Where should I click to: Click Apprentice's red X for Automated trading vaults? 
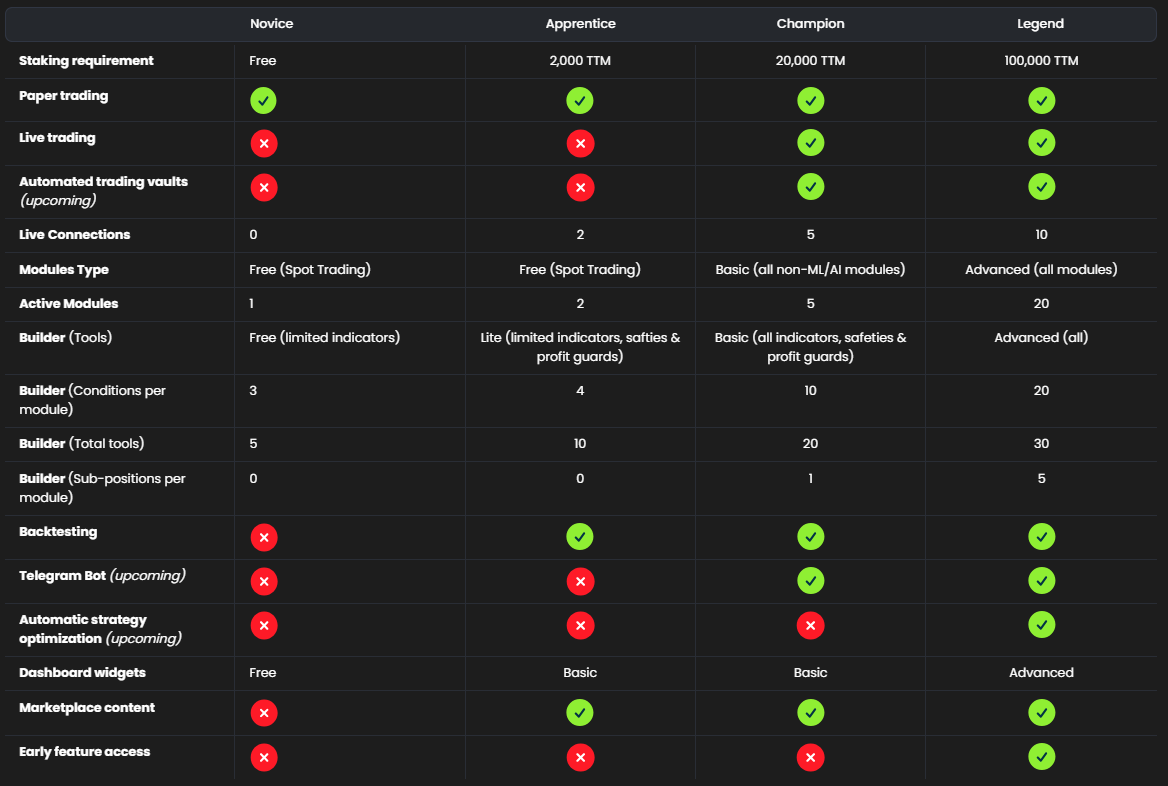pos(580,187)
